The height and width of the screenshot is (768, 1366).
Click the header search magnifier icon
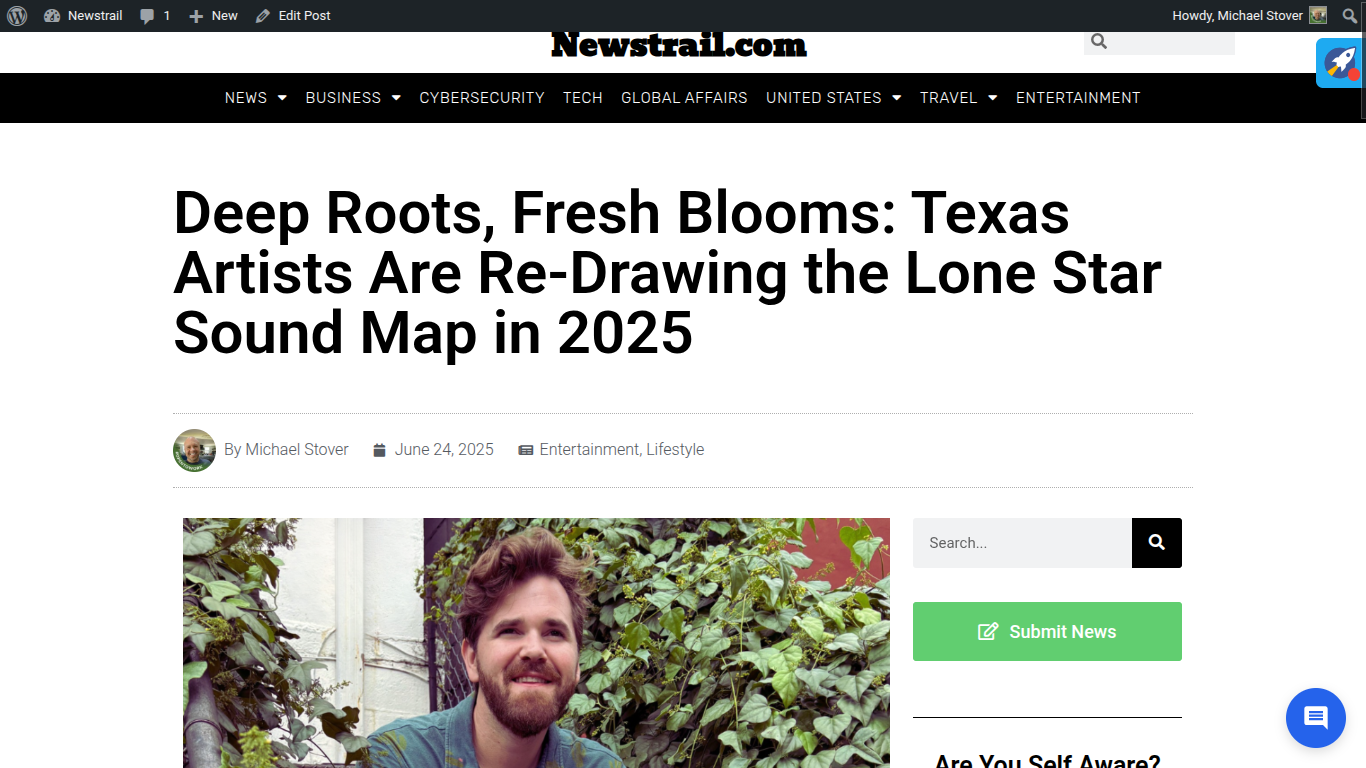pyautogui.click(x=1099, y=41)
